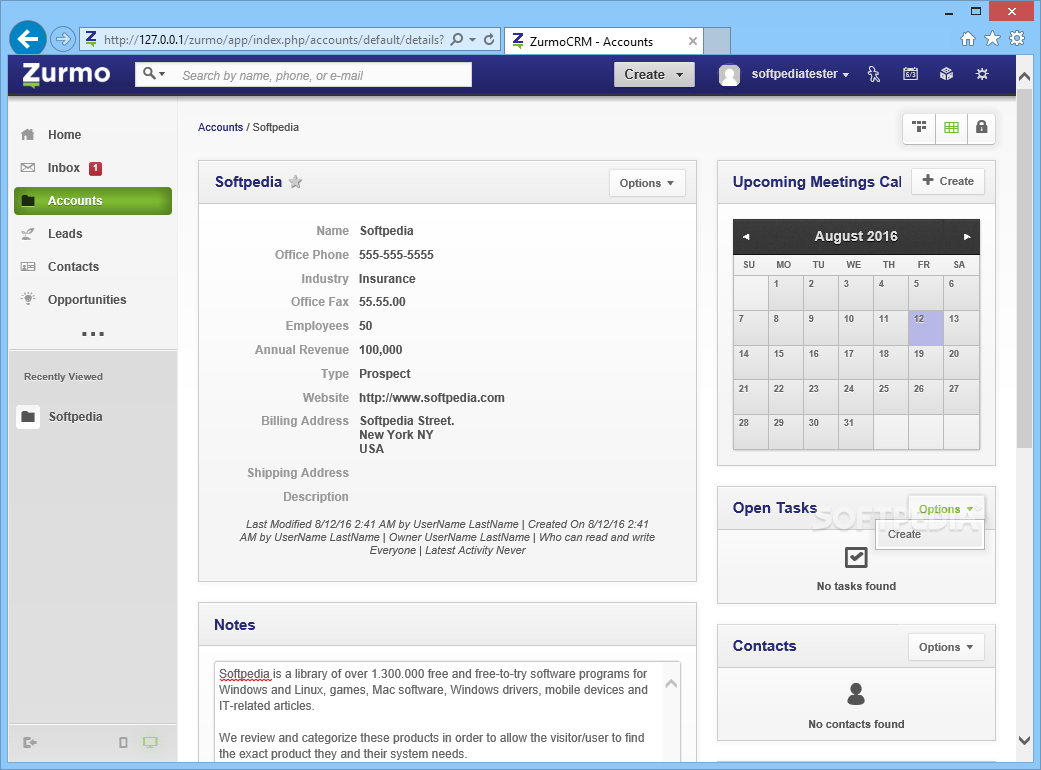The height and width of the screenshot is (770, 1041).
Task: Click the address bar URL
Action: click(x=274, y=40)
